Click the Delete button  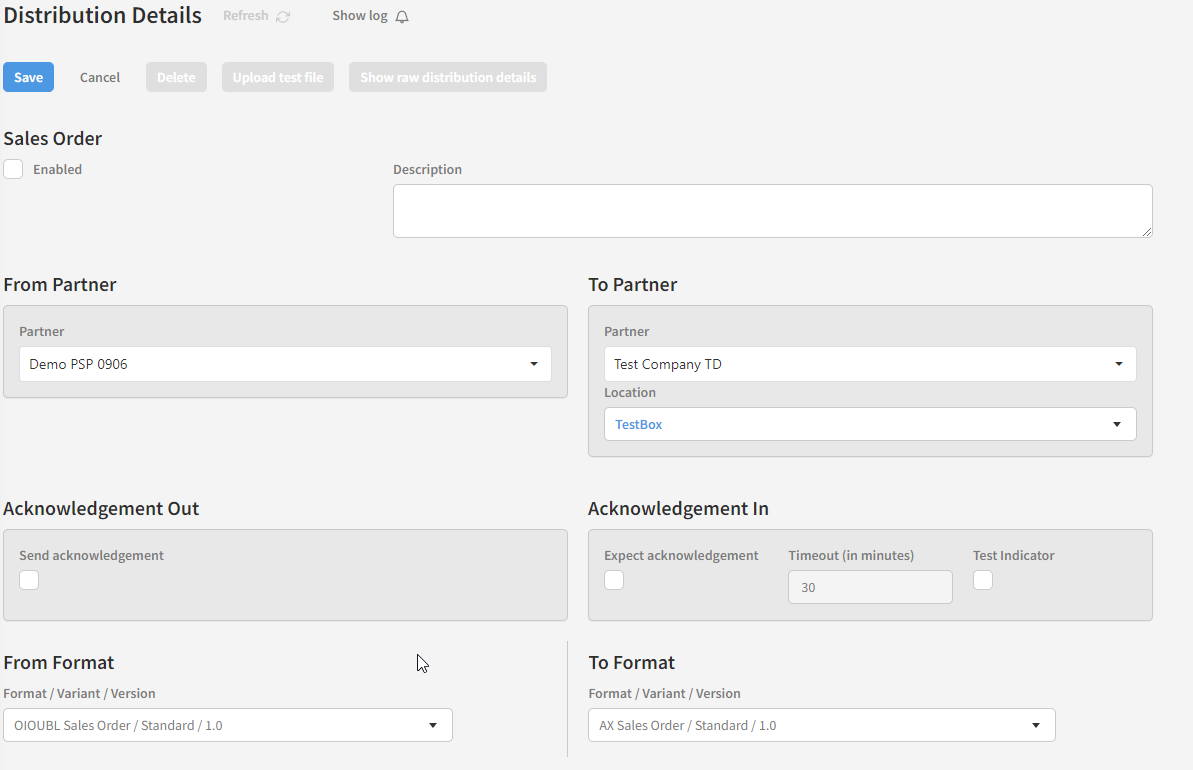[x=176, y=77]
